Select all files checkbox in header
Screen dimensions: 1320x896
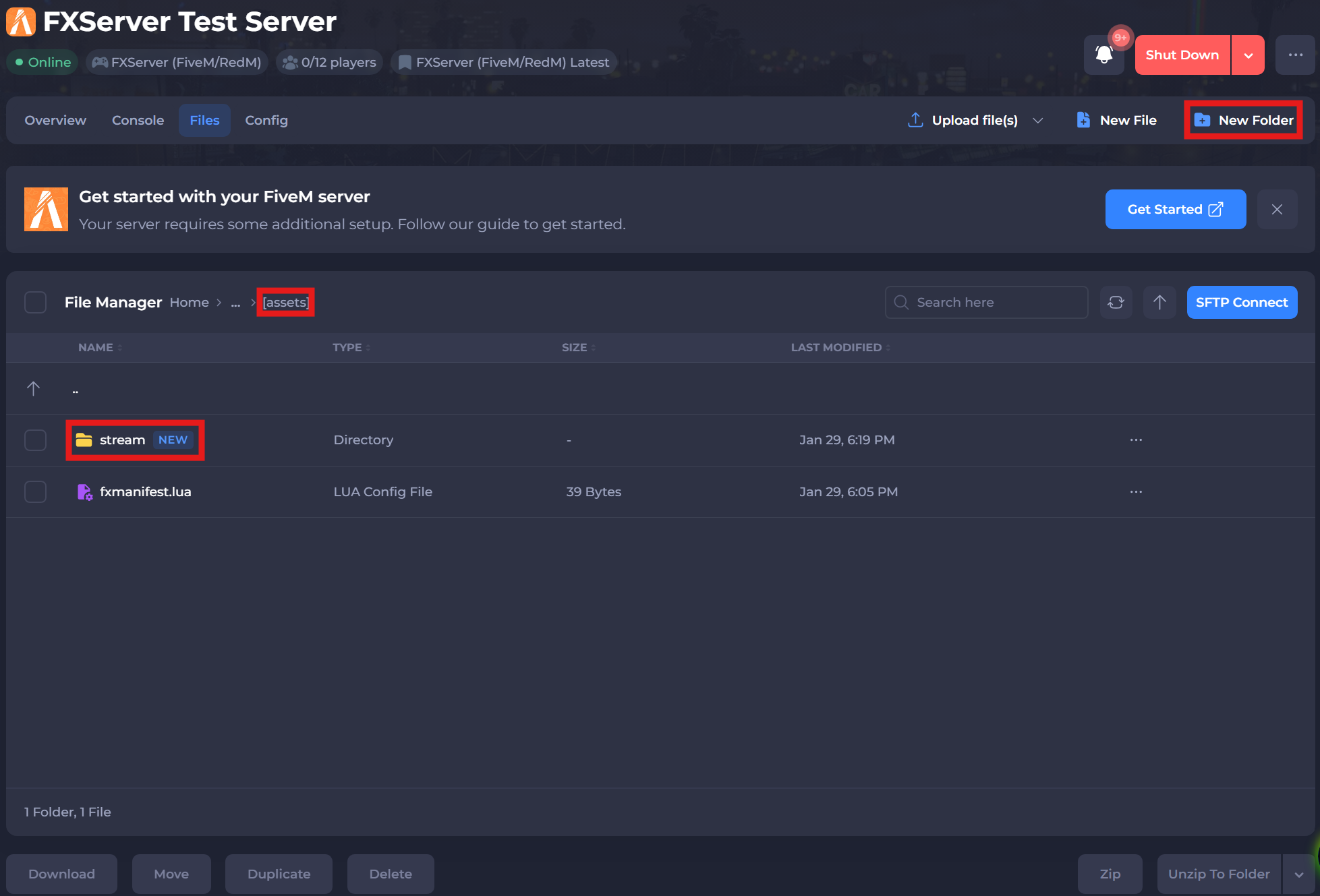point(35,302)
